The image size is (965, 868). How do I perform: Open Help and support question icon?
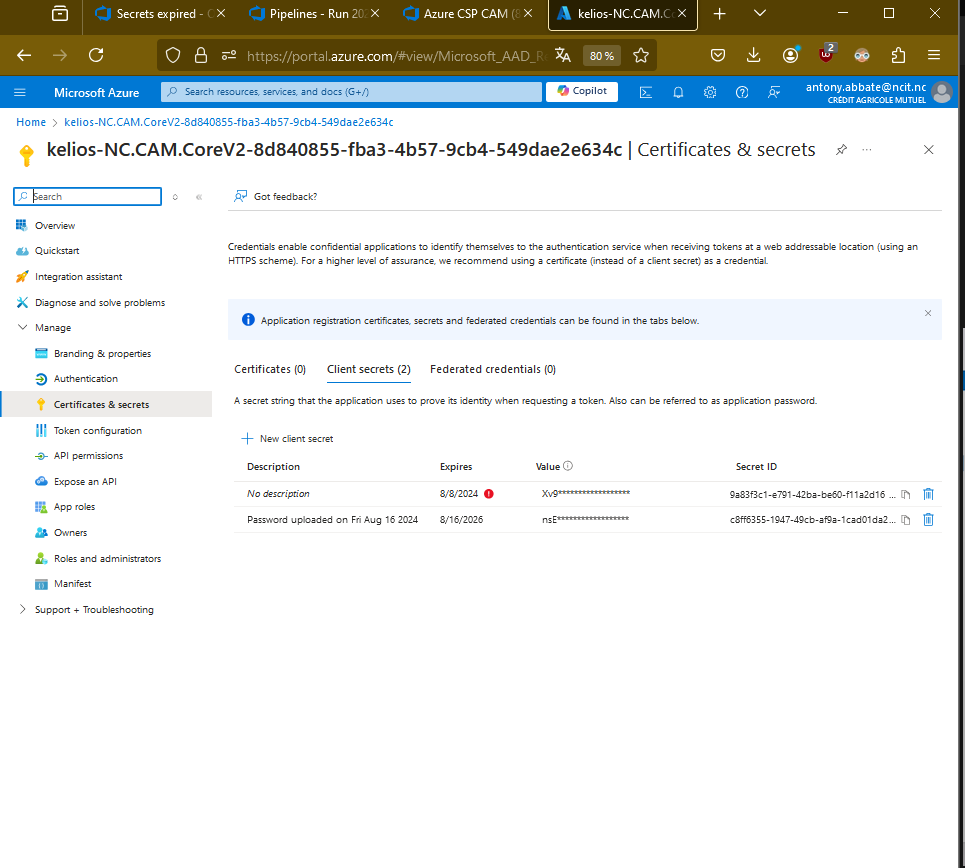click(x=742, y=92)
